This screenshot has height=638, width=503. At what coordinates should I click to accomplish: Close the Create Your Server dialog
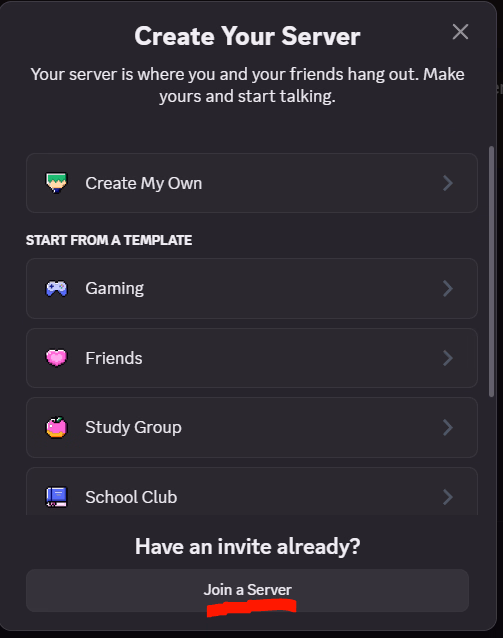(x=460, y=31)
